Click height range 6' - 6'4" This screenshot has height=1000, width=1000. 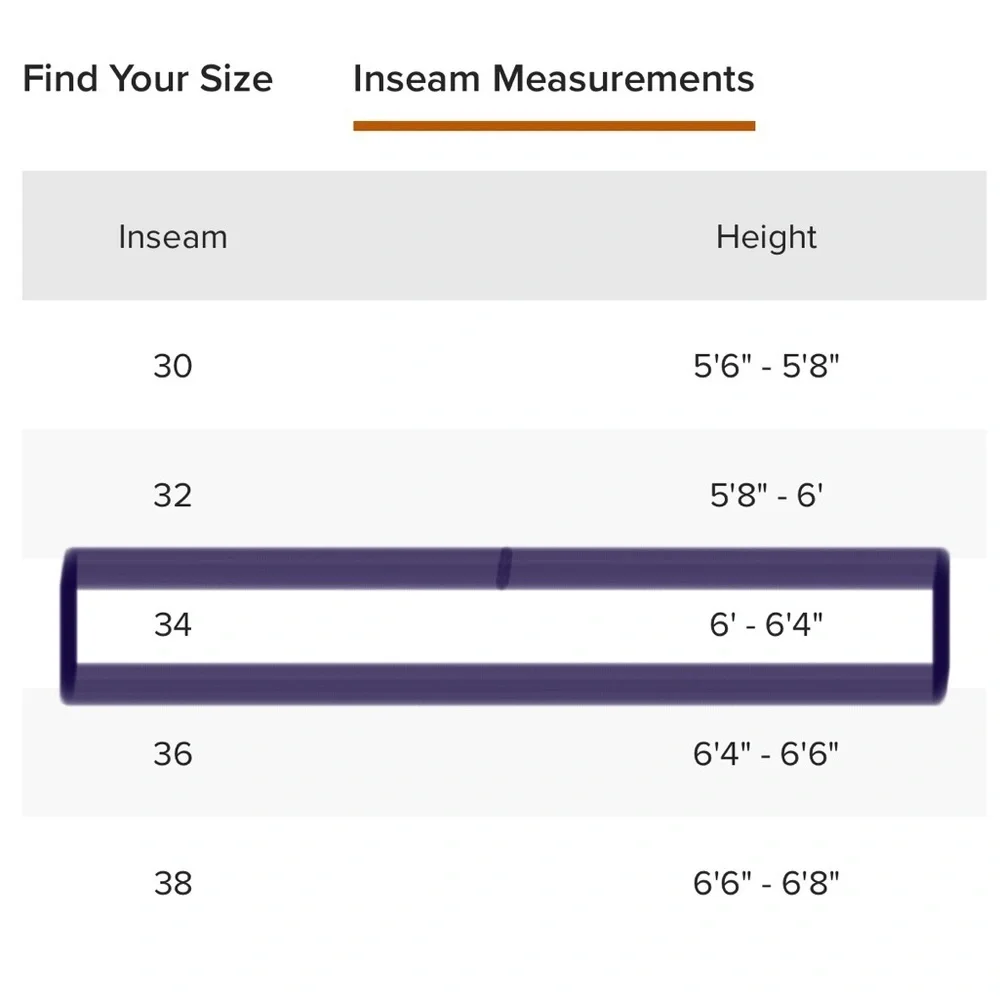coord(766,624)
